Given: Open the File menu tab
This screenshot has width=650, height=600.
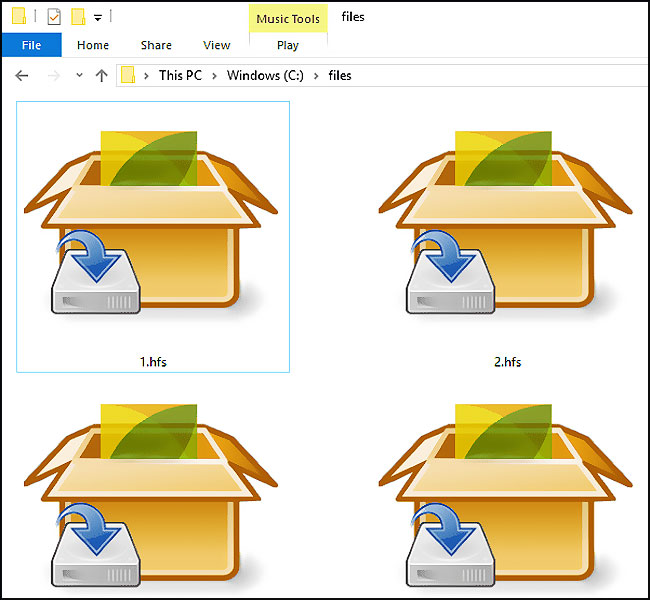Looking at the screenshot, I should tap(32, 45).
